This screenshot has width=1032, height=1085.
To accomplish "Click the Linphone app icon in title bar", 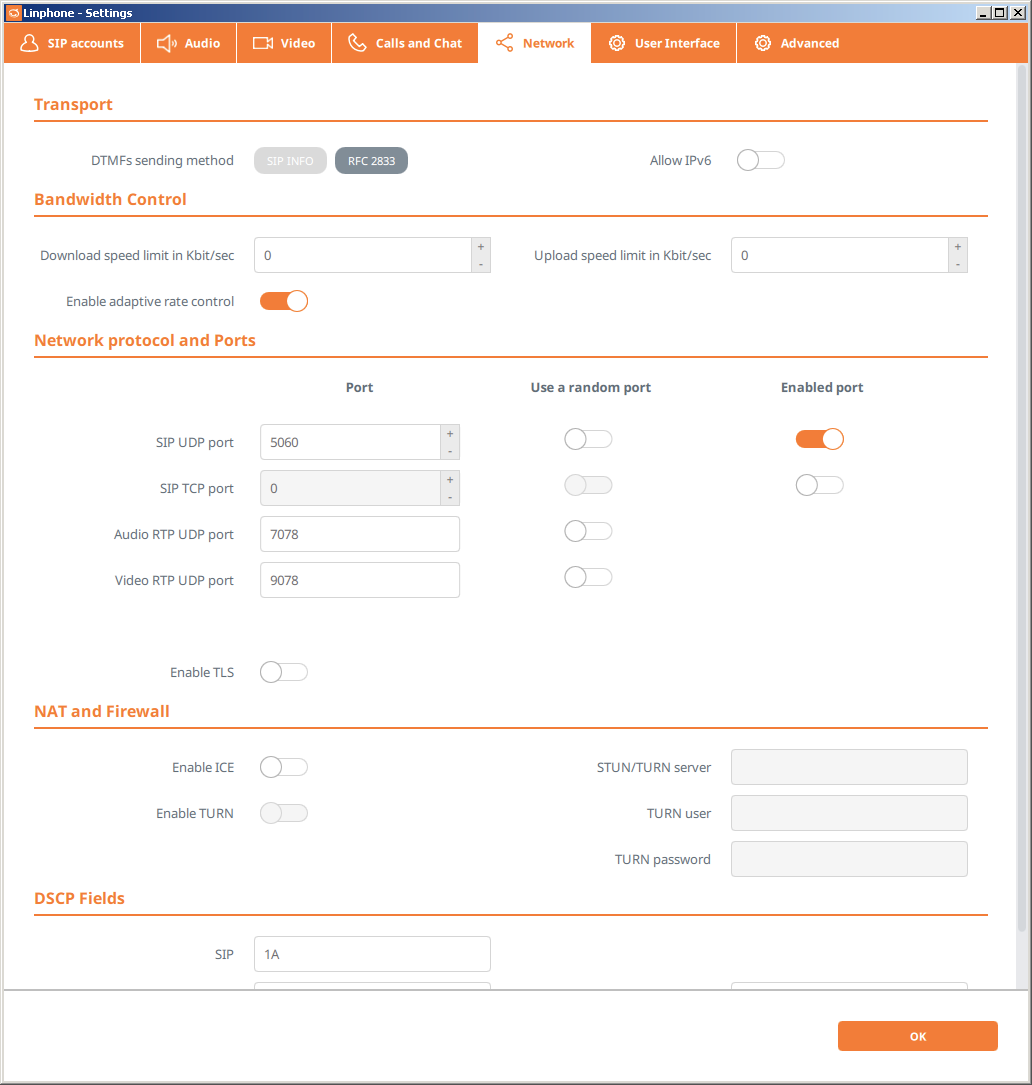I will click(x=14, y=12).
